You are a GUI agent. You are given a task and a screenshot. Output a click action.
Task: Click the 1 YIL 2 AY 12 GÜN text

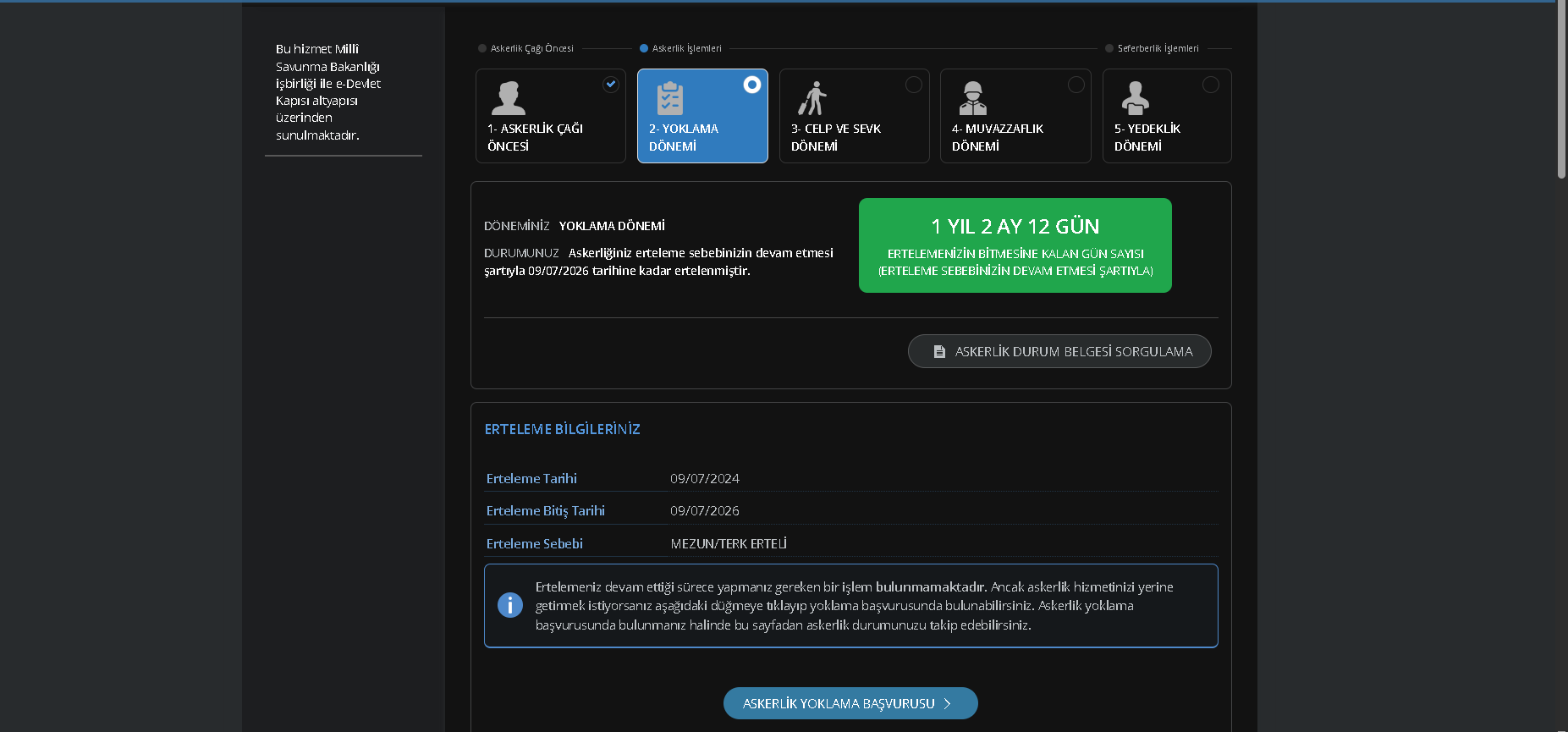point(1015,227)
